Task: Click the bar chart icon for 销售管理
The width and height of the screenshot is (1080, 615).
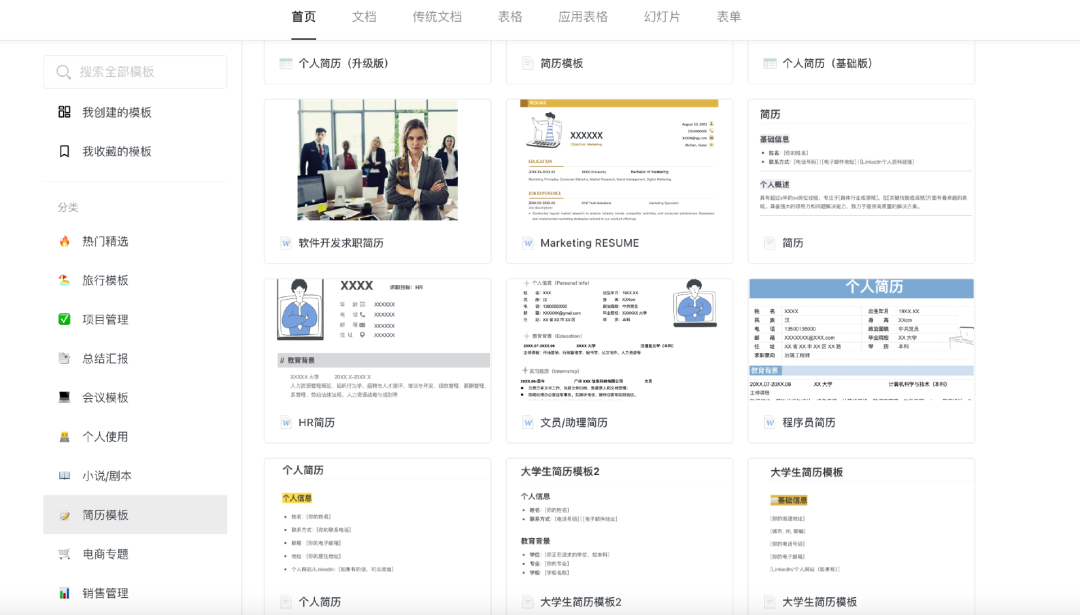Action: point(64,593)
